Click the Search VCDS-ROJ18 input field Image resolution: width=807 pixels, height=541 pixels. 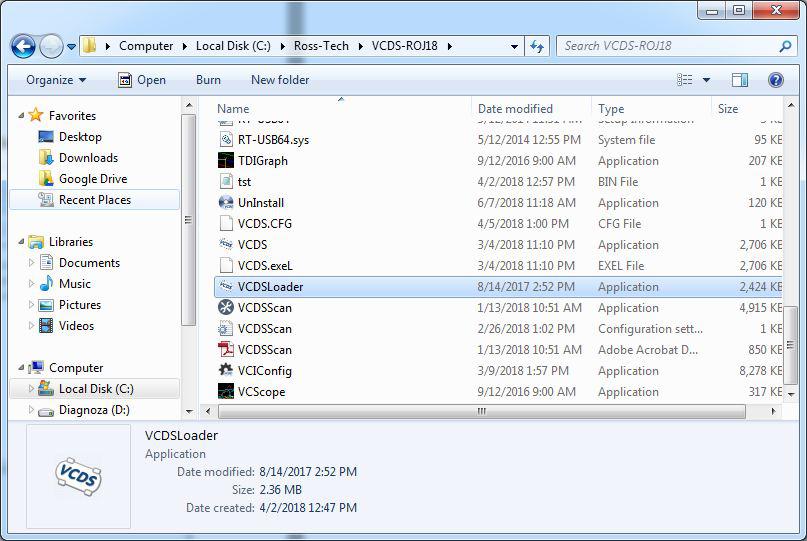[x=669, y=46]
